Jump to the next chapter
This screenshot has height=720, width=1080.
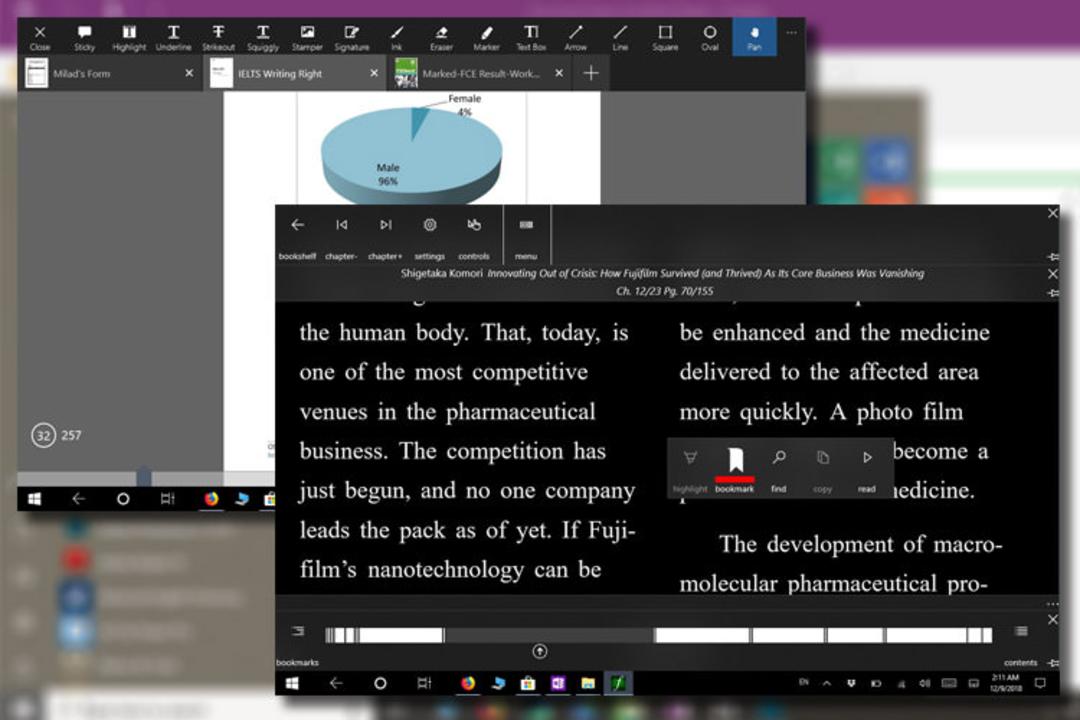pos(385,238)
